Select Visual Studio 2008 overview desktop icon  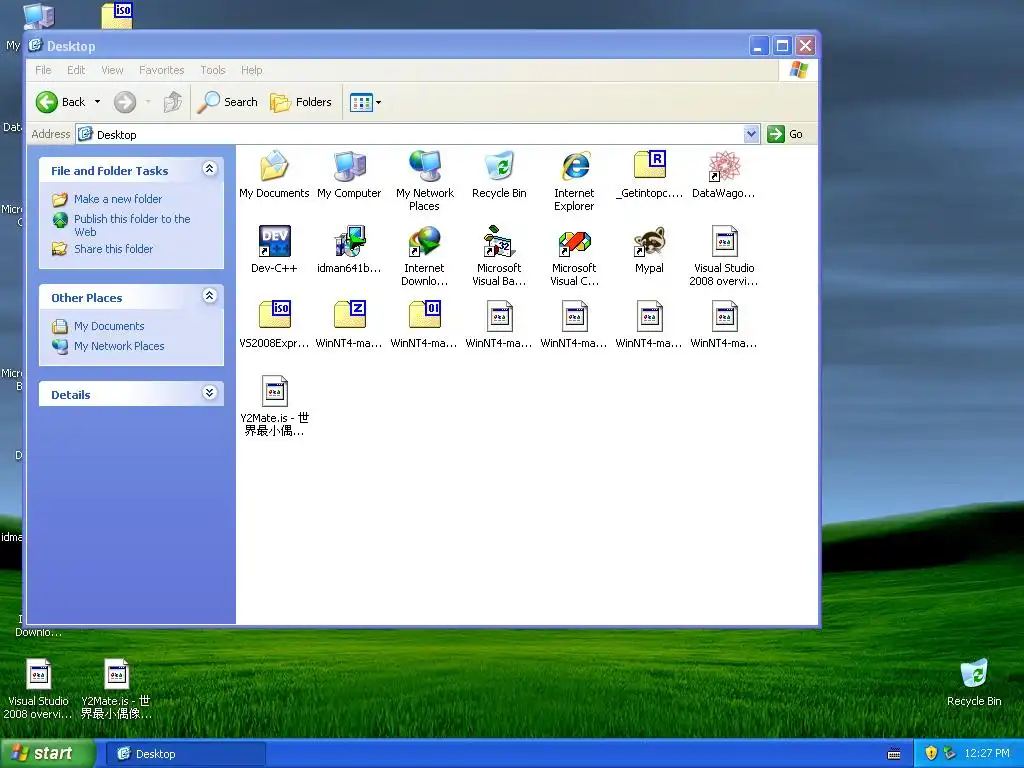tap(39, 673)
